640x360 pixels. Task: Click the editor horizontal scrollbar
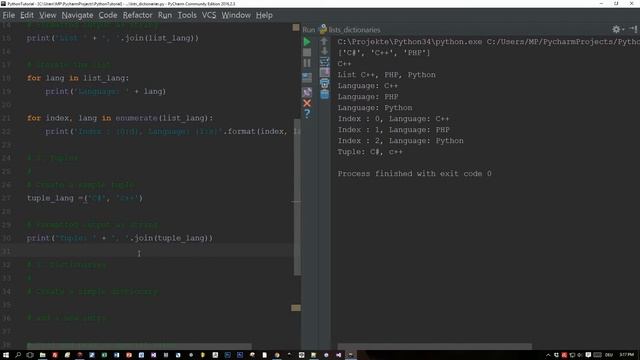pyautogui.click(x=139, y=346)
